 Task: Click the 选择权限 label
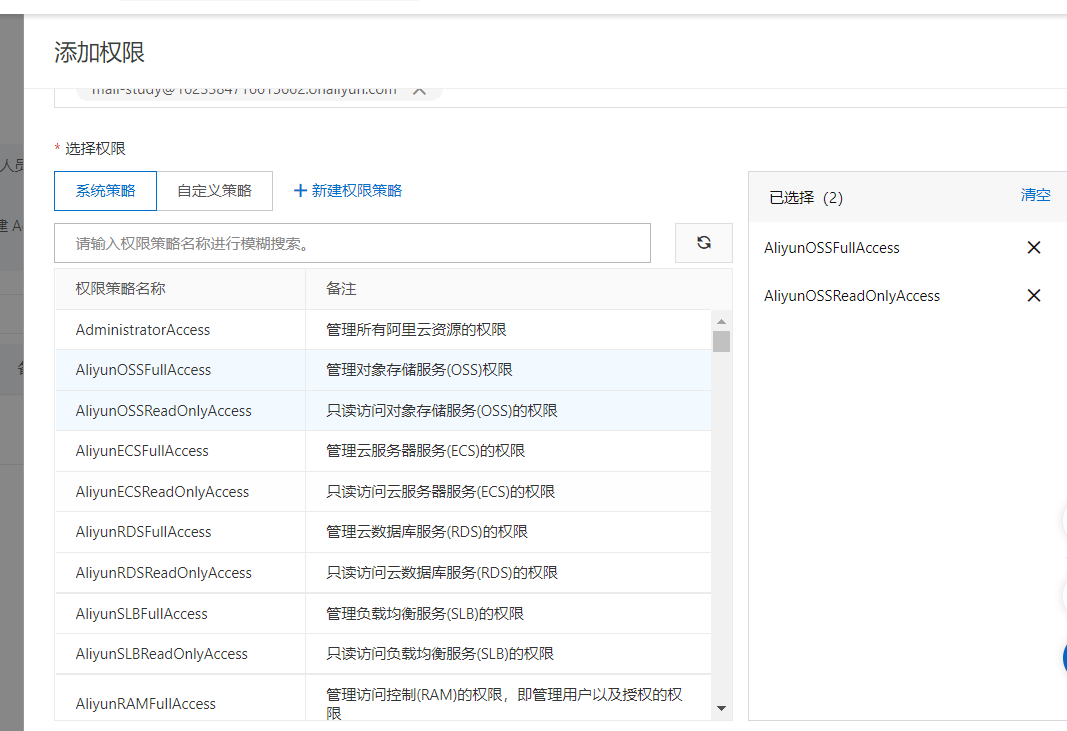pyautogui.click(x=95, y=148)
